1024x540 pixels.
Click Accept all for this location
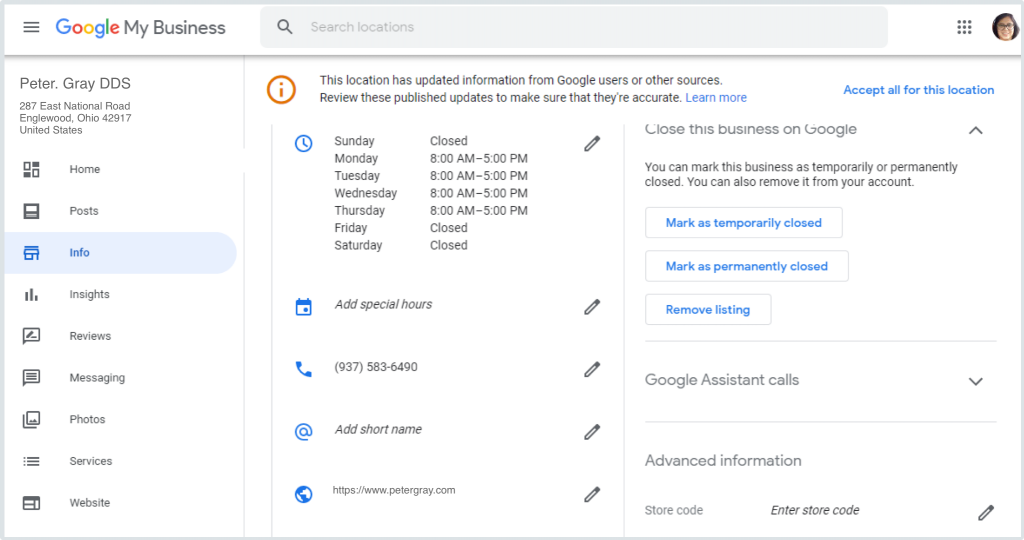click(918, 90)
